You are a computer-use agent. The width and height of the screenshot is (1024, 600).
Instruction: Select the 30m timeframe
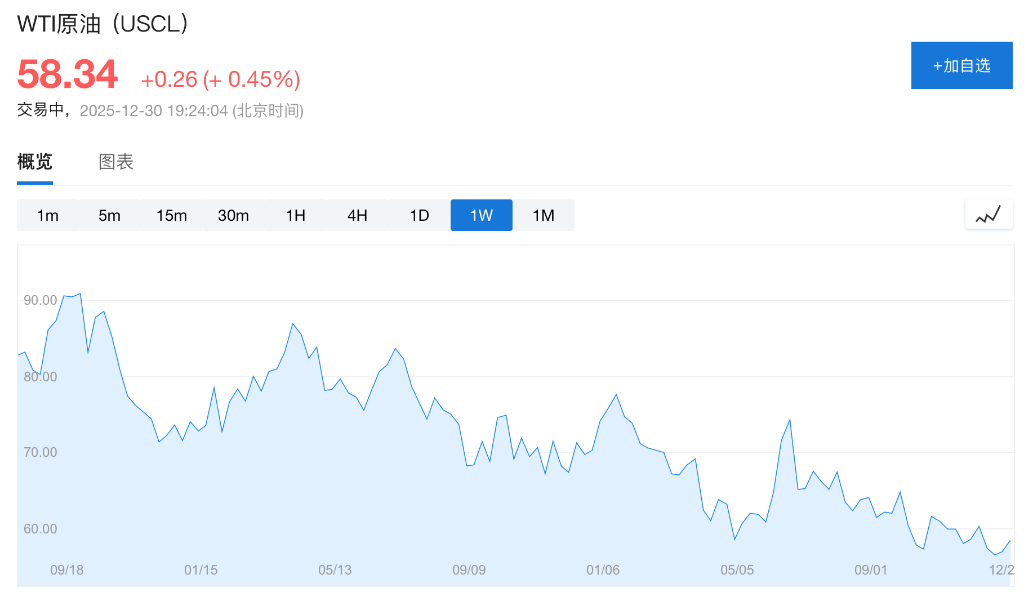234,215
